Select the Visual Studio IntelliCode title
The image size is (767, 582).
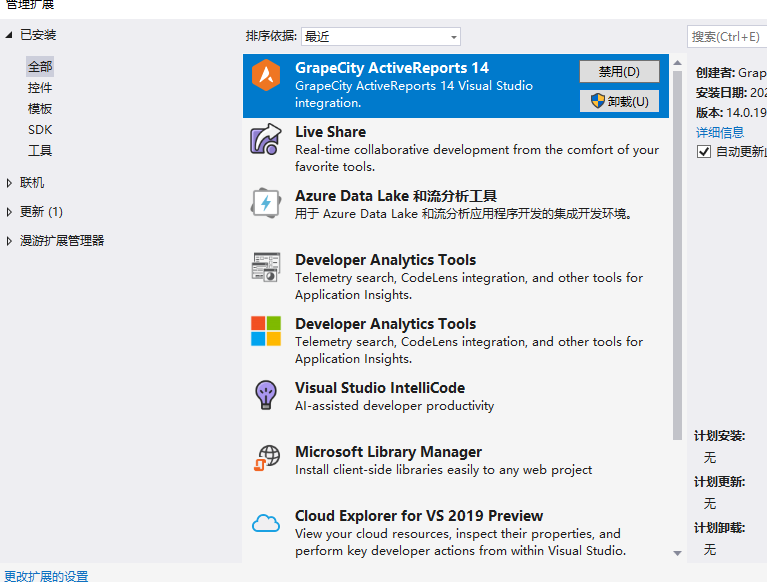(x=380, y=388)
